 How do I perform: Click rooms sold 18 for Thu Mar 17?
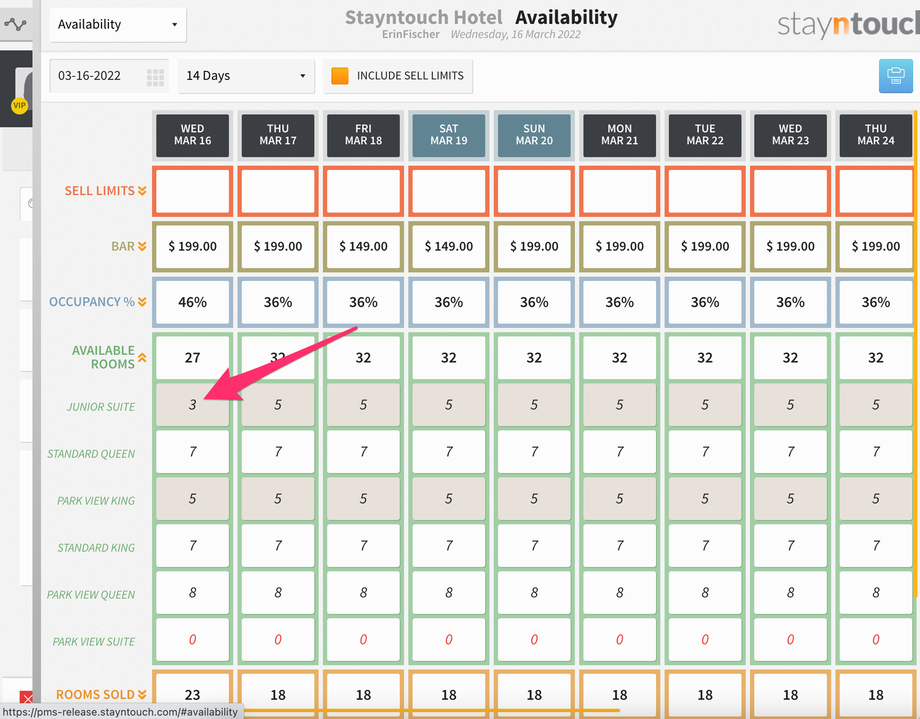click(x=278, y=694)
